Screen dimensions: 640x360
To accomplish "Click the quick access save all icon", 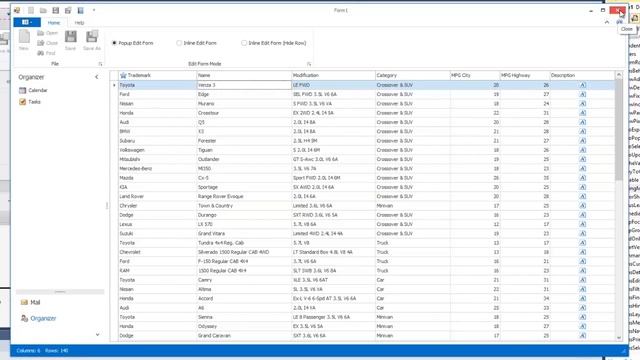I will pos(68,10).
